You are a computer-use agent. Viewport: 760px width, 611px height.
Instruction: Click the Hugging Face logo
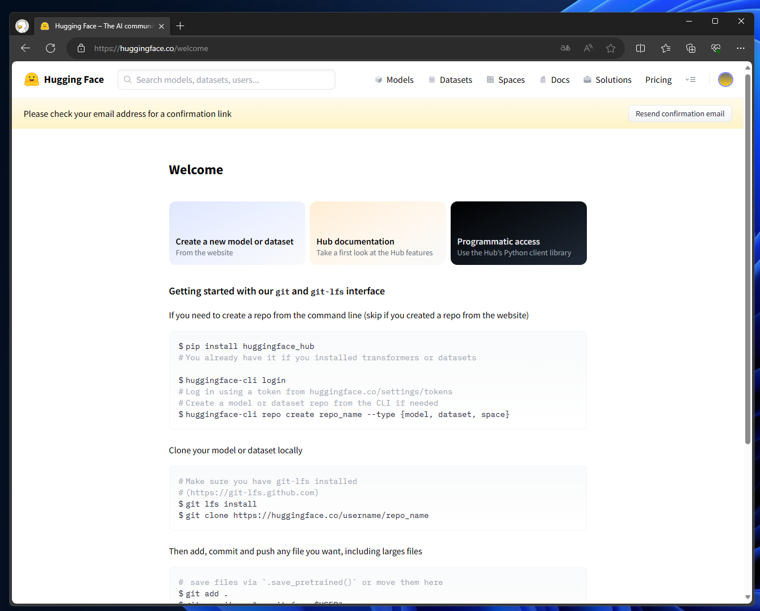64,79
